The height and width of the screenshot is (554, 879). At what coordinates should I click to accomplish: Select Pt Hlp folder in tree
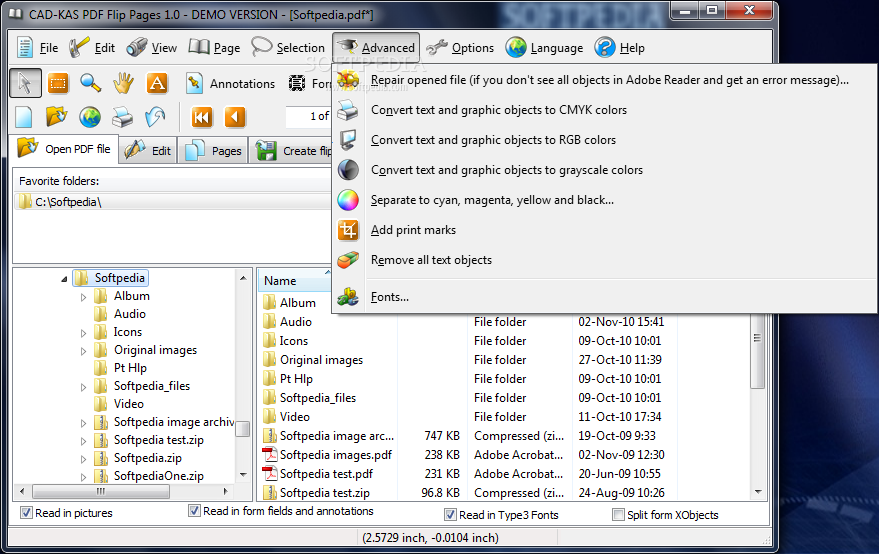(130, 368)
